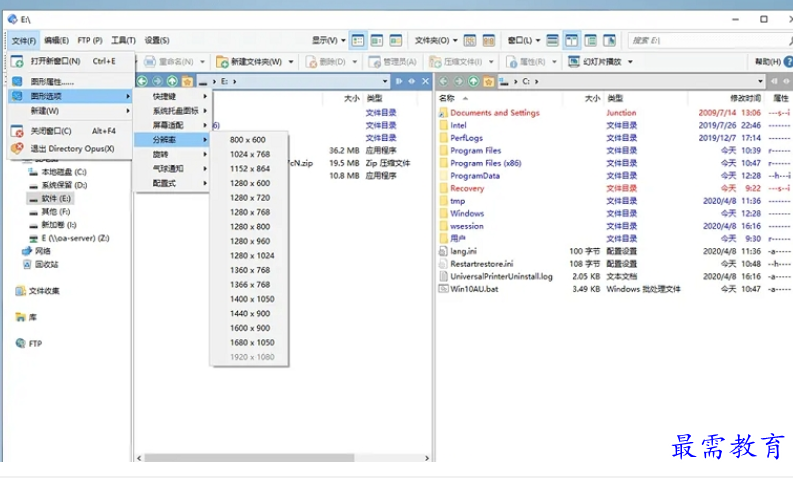Open the 新建文件夹(W) dropdown arrow
The image size is (793, 478).
tap(291, 62)
